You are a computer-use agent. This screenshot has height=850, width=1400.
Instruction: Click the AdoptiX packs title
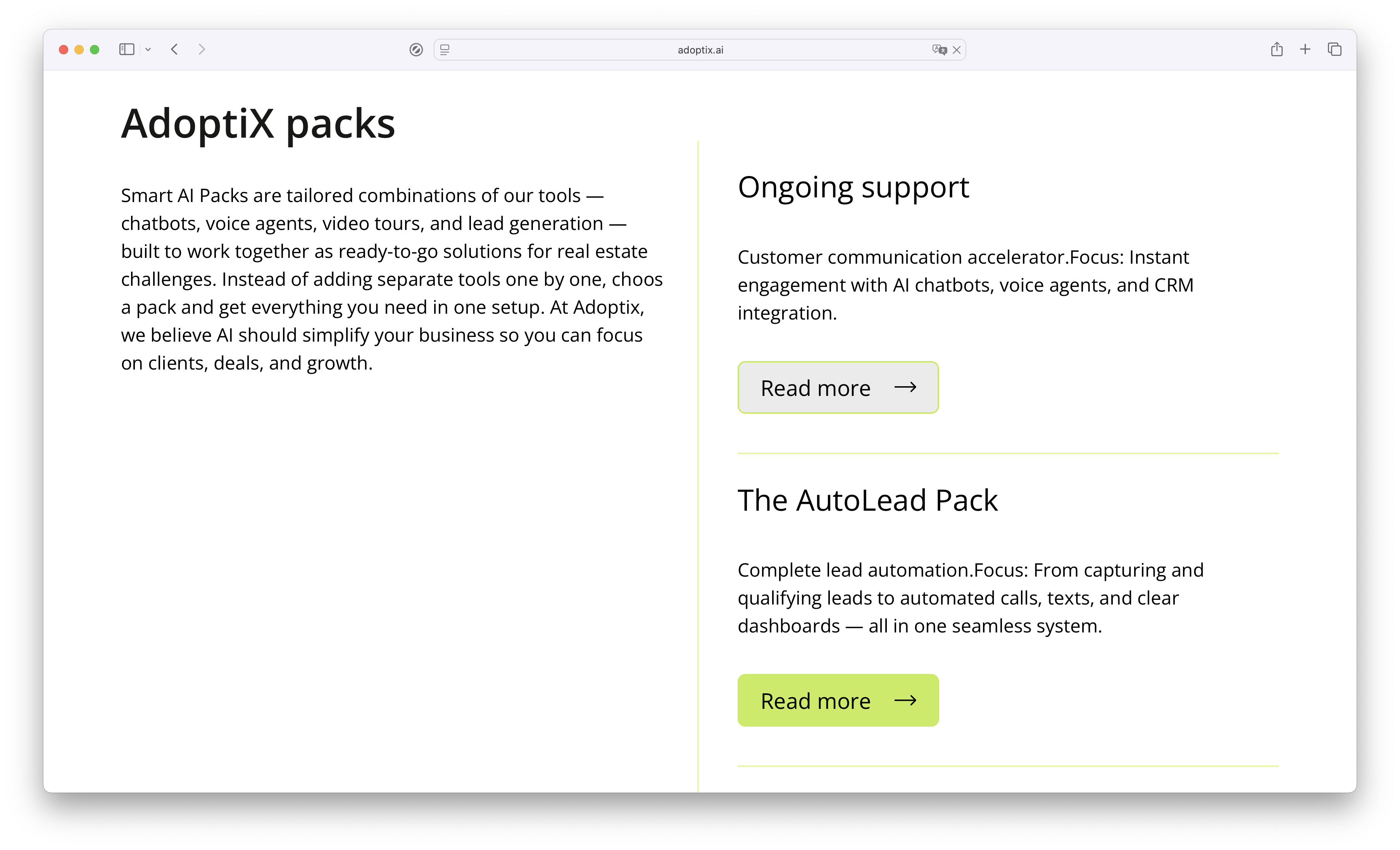[x=258, y=123]
